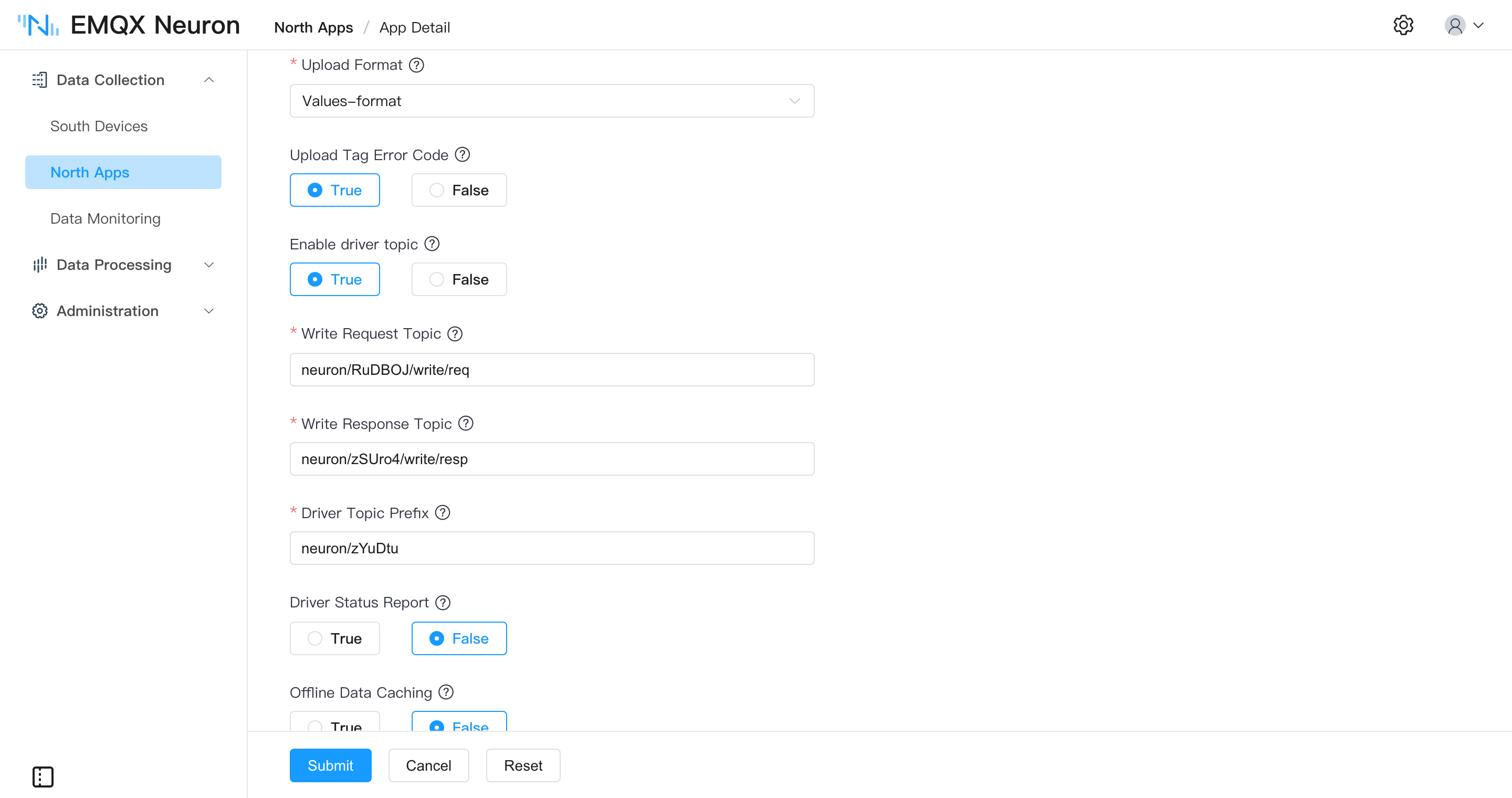The width and height of the screenshot is (1512, 798).
Task: Open North Apps in the sidebar
Action: click(123, 172)
